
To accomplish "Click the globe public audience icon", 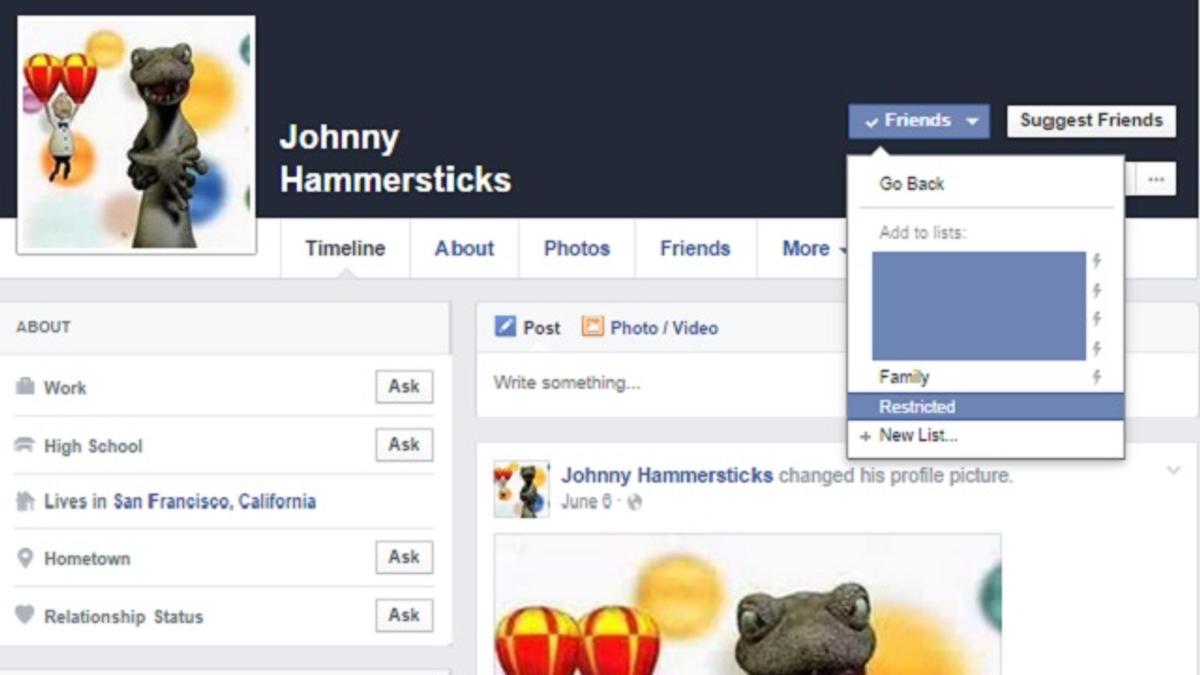I will pyautogui.click(x=634, y=503).
